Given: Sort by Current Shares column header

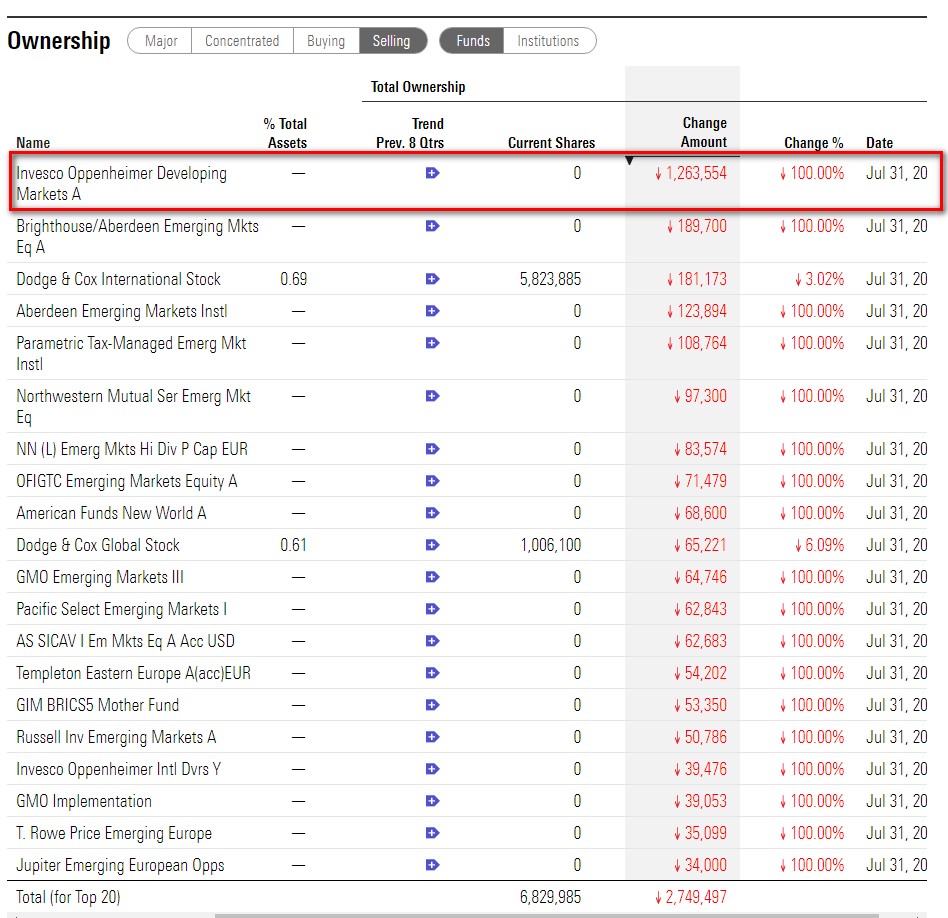Looking at the screenshot, I should (x=551, y=143).
